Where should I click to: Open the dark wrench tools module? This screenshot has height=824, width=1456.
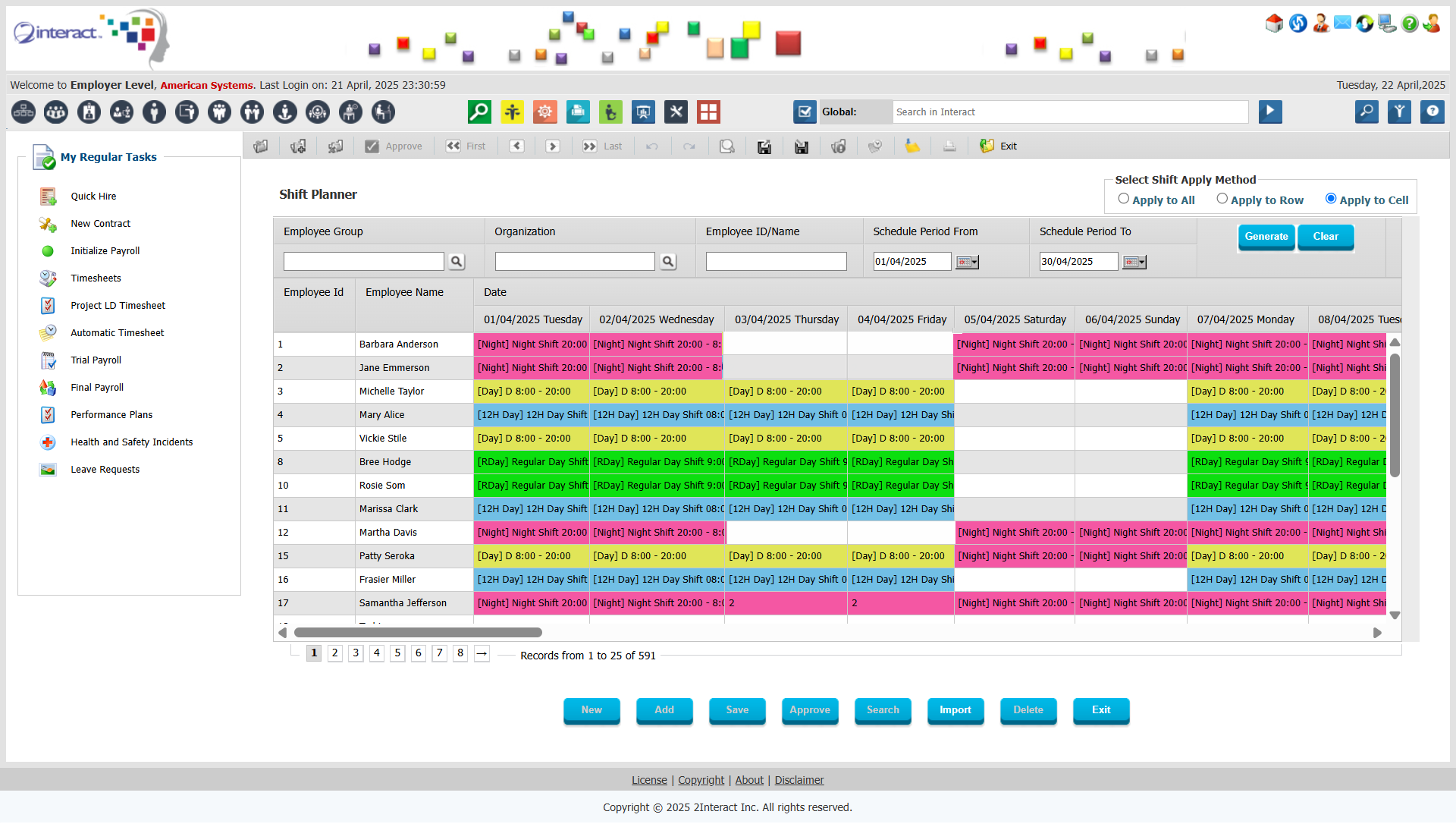pos(676,112)
